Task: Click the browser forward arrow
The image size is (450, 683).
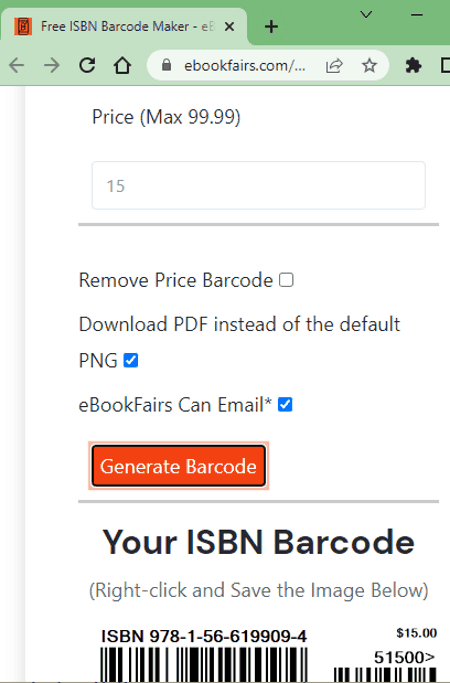Action: point(52,66)
